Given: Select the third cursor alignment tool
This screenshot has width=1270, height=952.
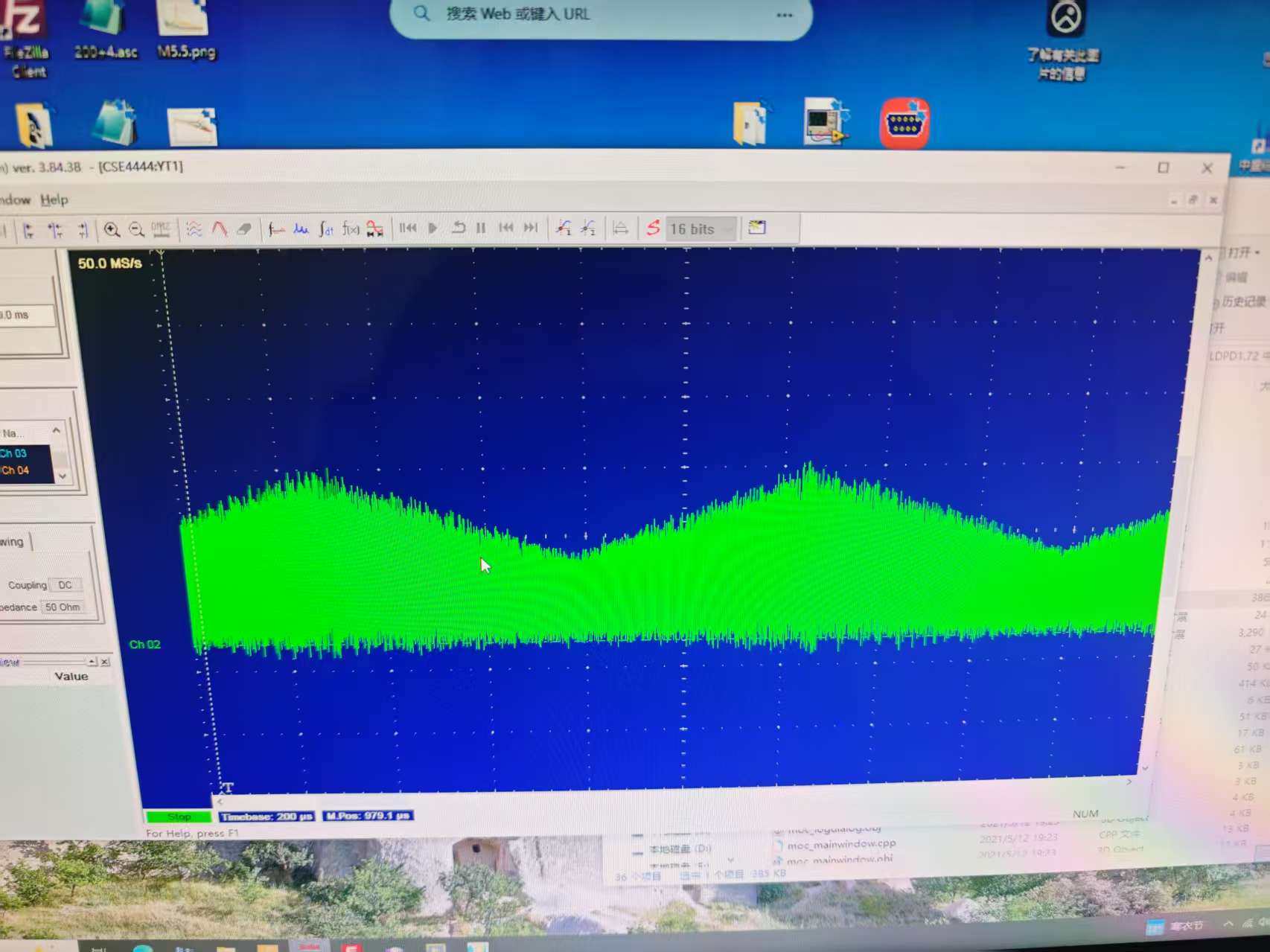Looking at the screenshot, I should pyautogui.click(x=83, y=231).
